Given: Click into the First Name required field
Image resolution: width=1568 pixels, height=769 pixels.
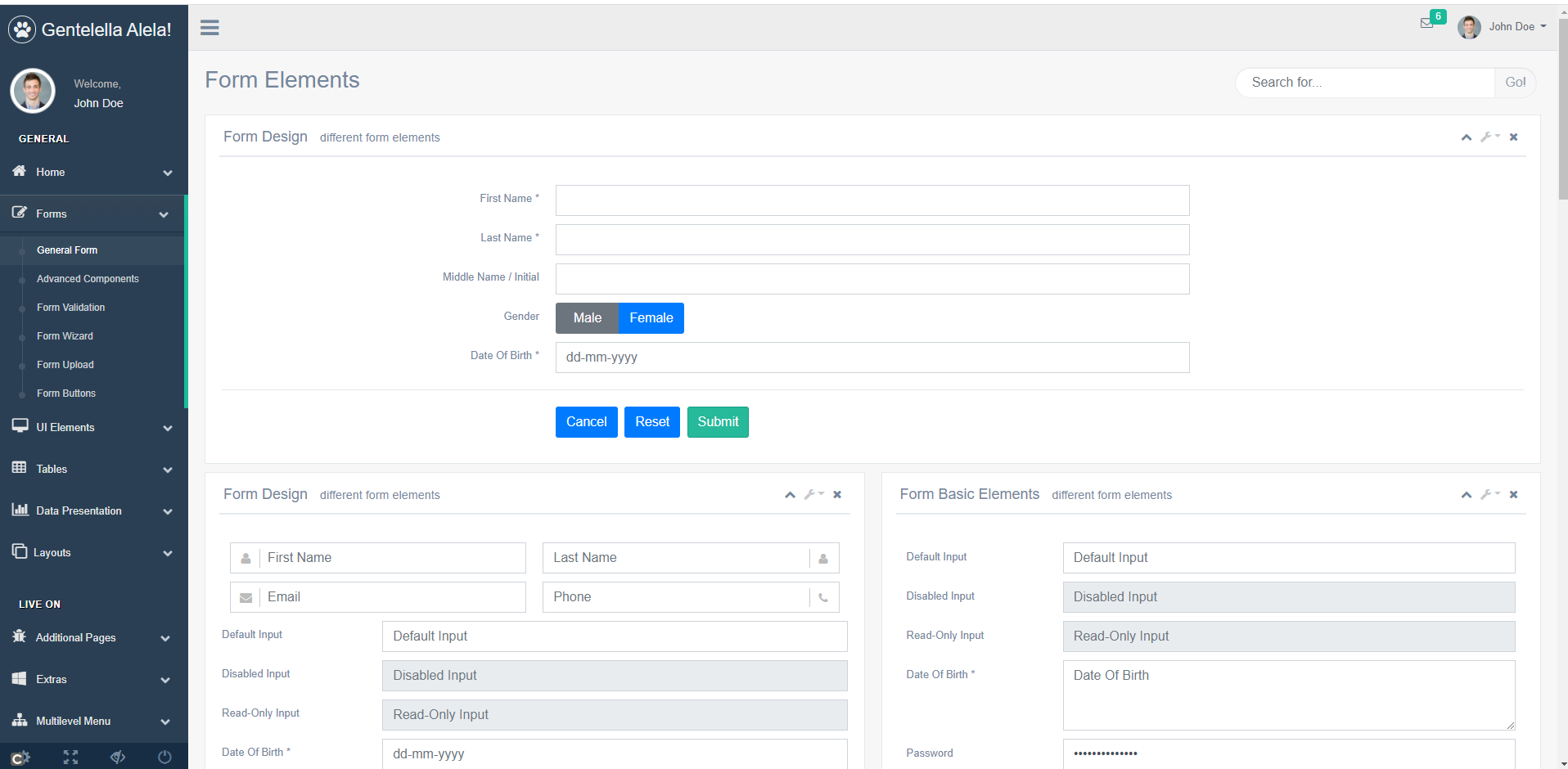Looking at the screenshot, I should pyautogui.click(x=872, y=200).
